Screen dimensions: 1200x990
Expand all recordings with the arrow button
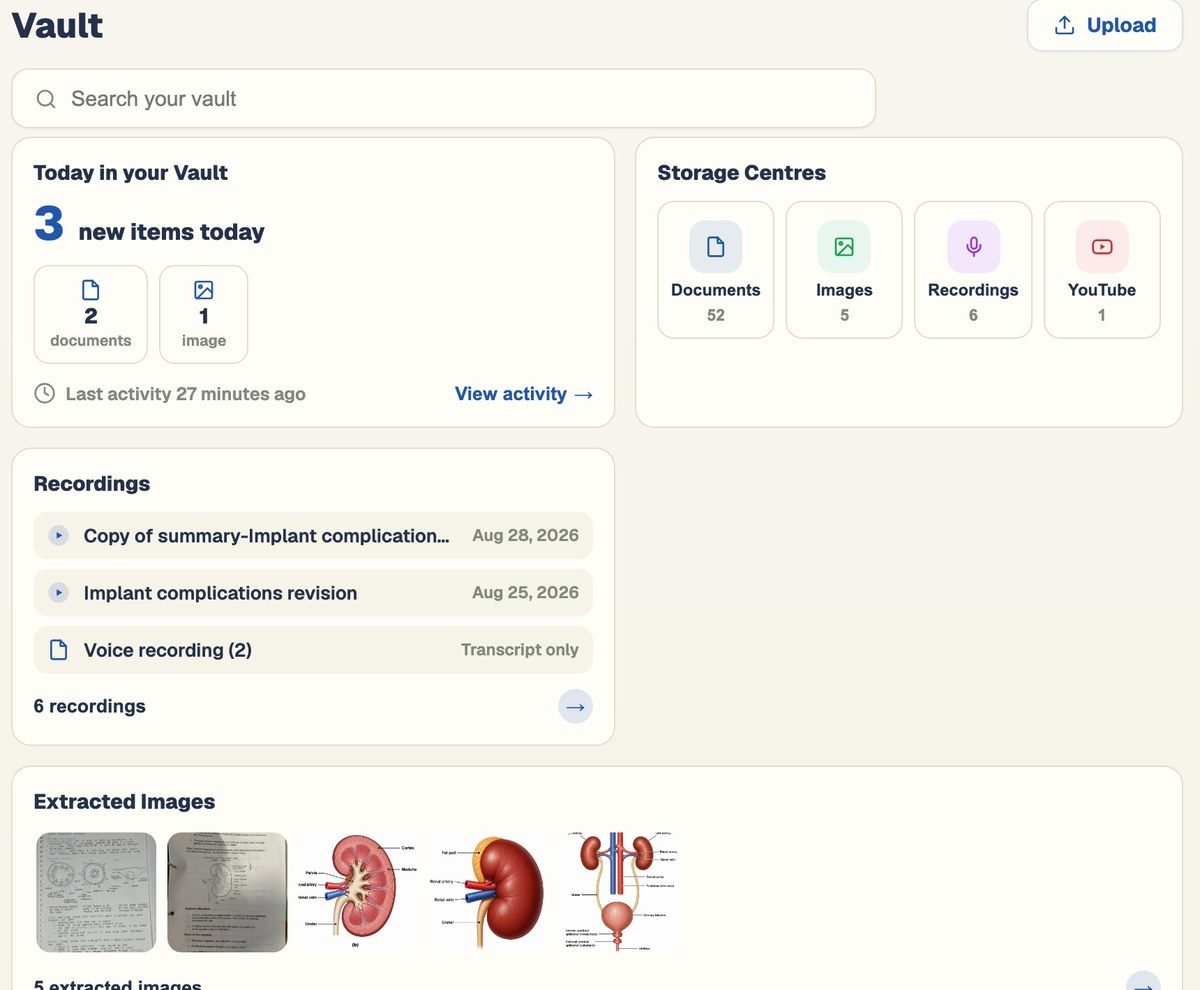click(x=575, y=707)
